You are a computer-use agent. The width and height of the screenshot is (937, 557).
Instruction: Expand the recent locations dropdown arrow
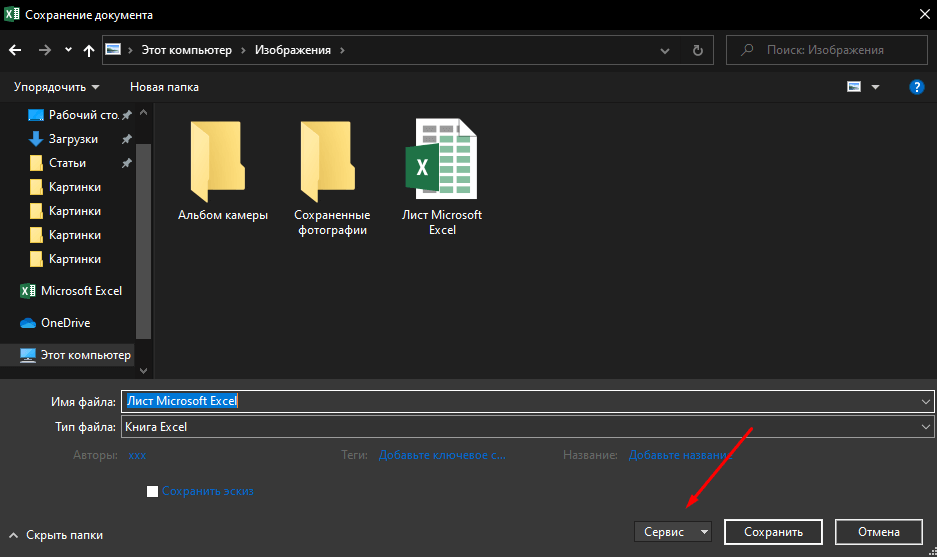point(68,50)
